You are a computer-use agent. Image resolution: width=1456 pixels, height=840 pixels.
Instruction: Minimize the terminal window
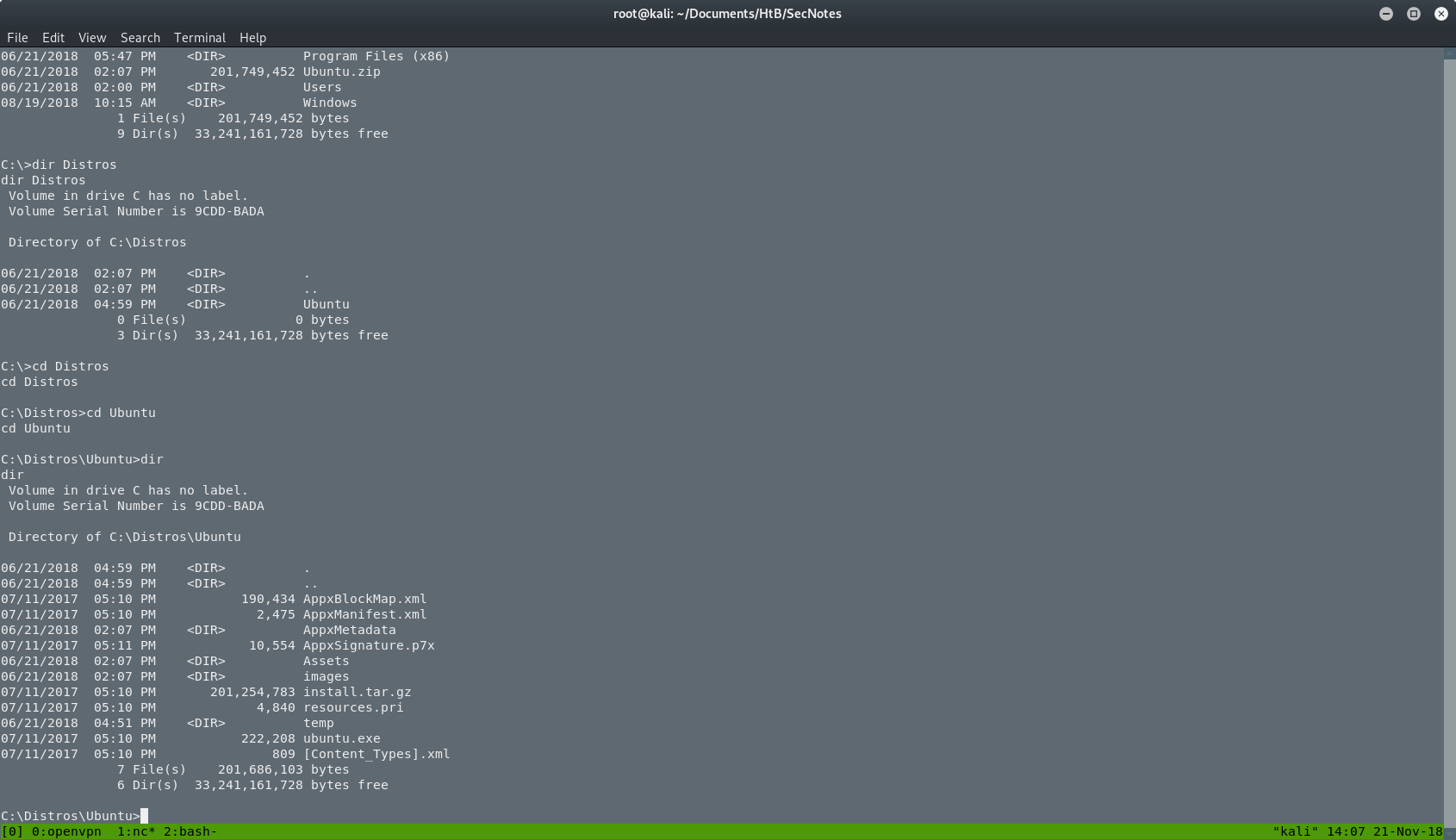pos(1385,13)
